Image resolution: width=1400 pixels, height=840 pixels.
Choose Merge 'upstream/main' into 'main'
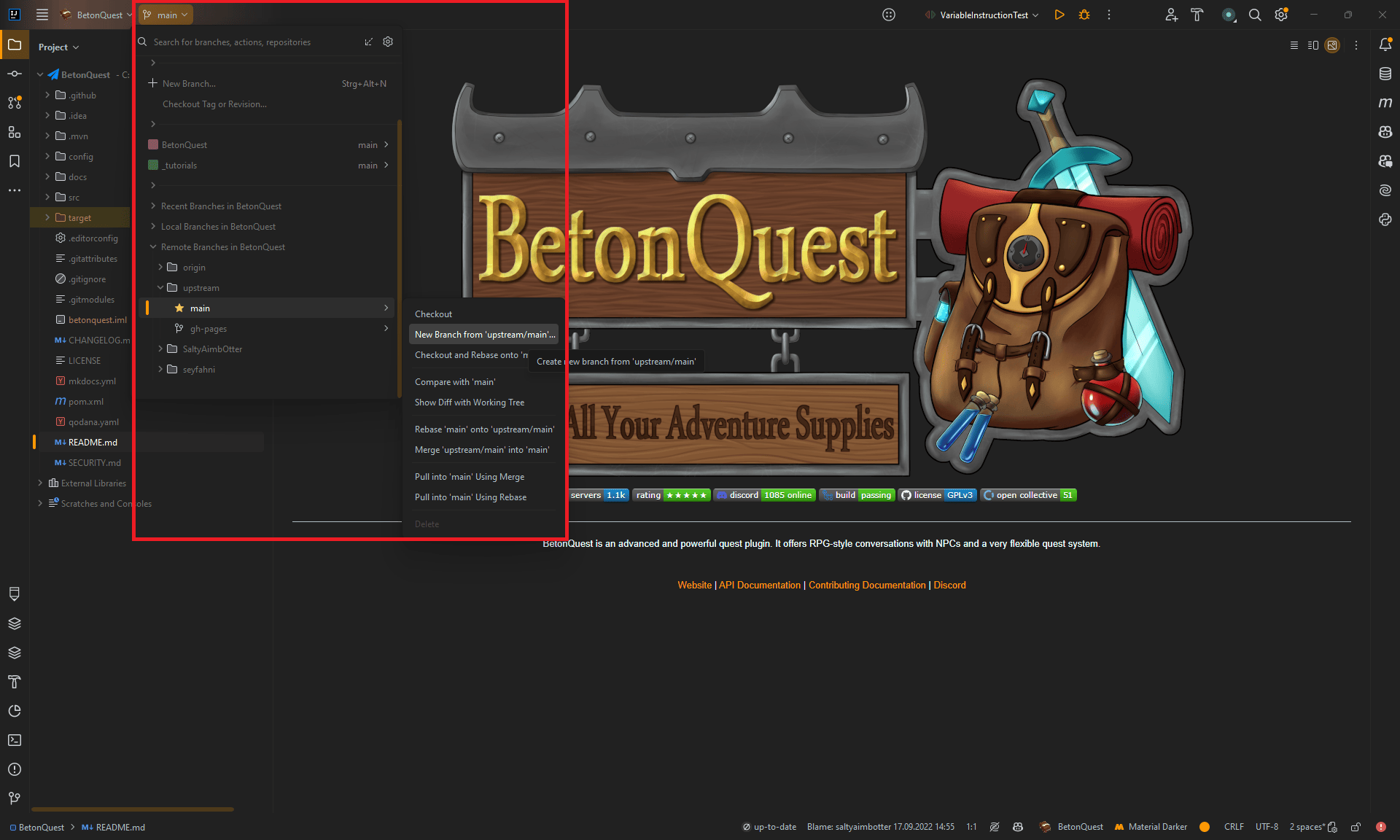coord(483,450)
